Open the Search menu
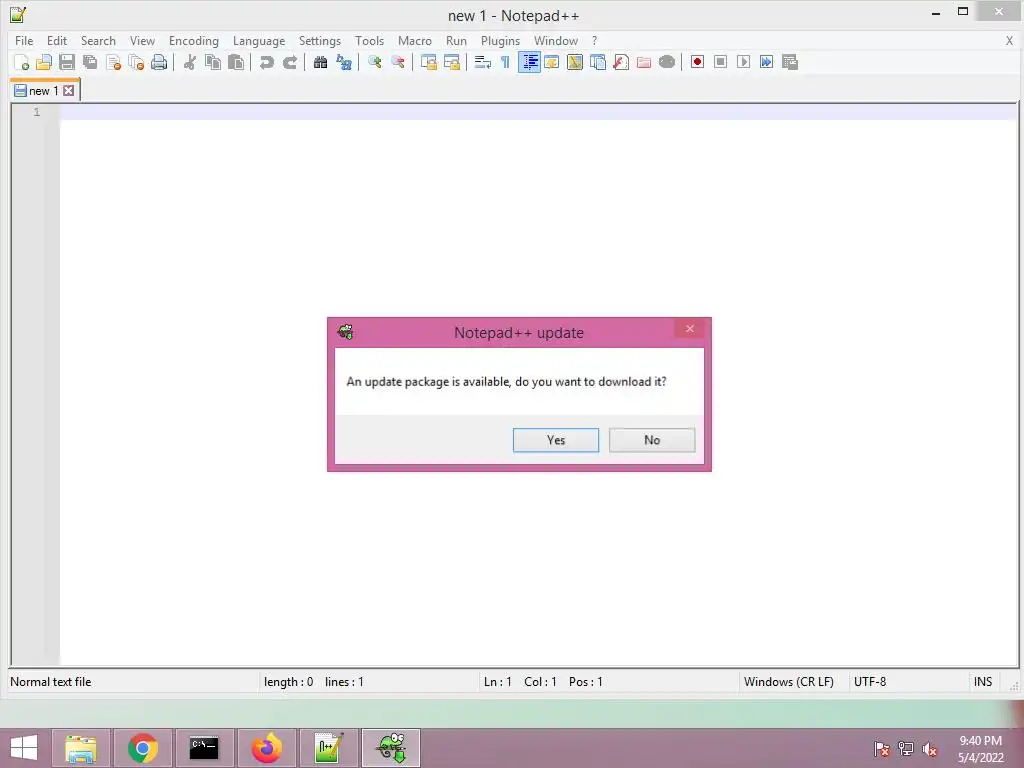This screenshot has width=1024, height=768. pyautogui.click(x=98, y=40)
